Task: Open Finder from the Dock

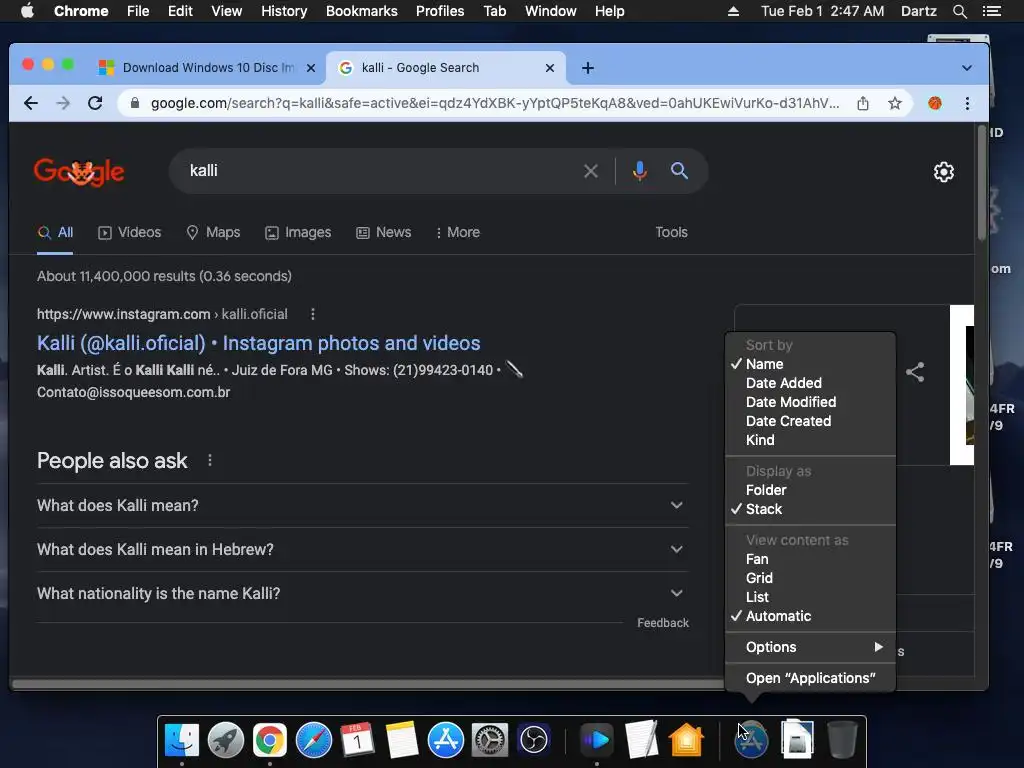Action: [x=182, y=740]
